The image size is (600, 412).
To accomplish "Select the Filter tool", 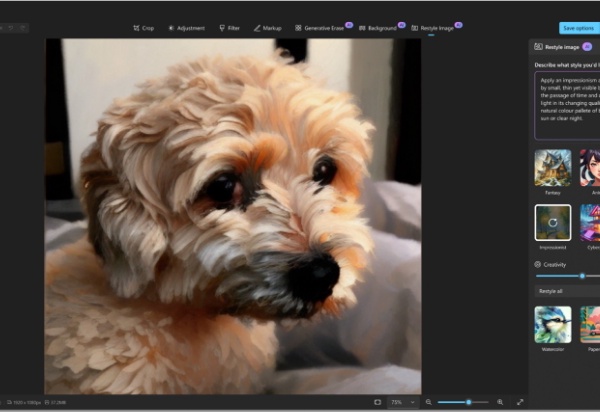I will pos(229,28).
